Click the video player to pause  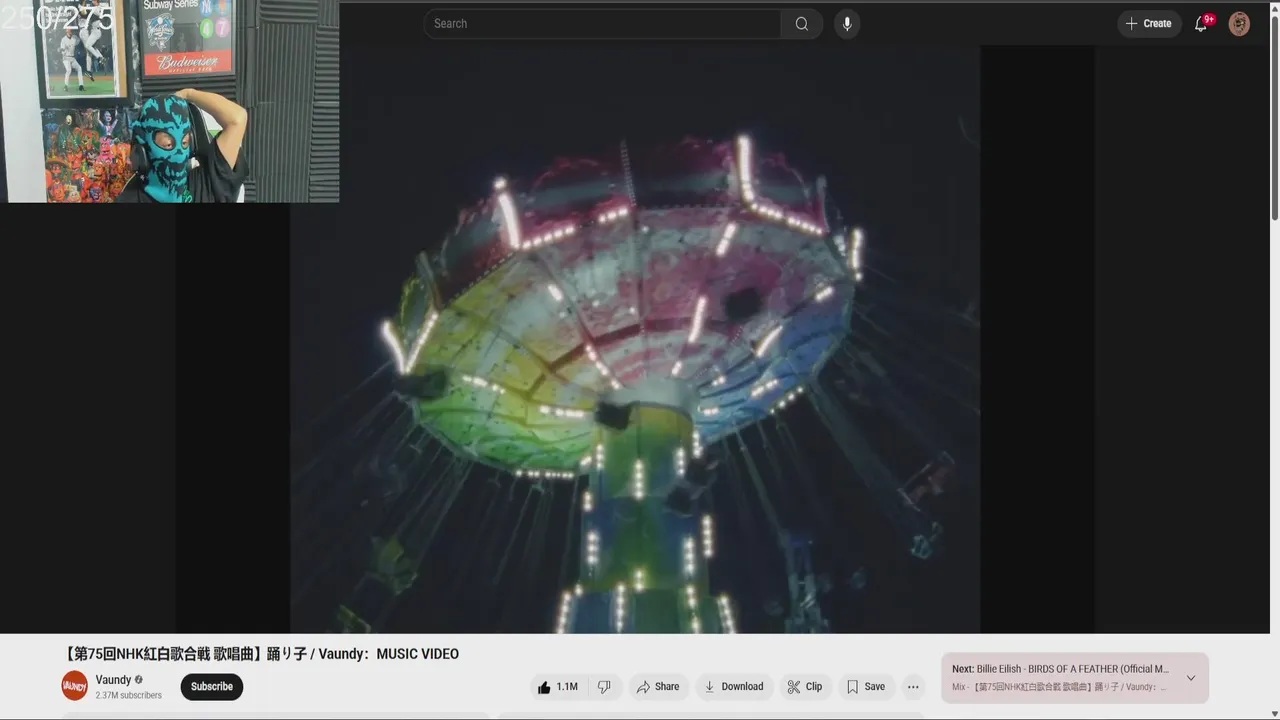click(x=635, y=340)
